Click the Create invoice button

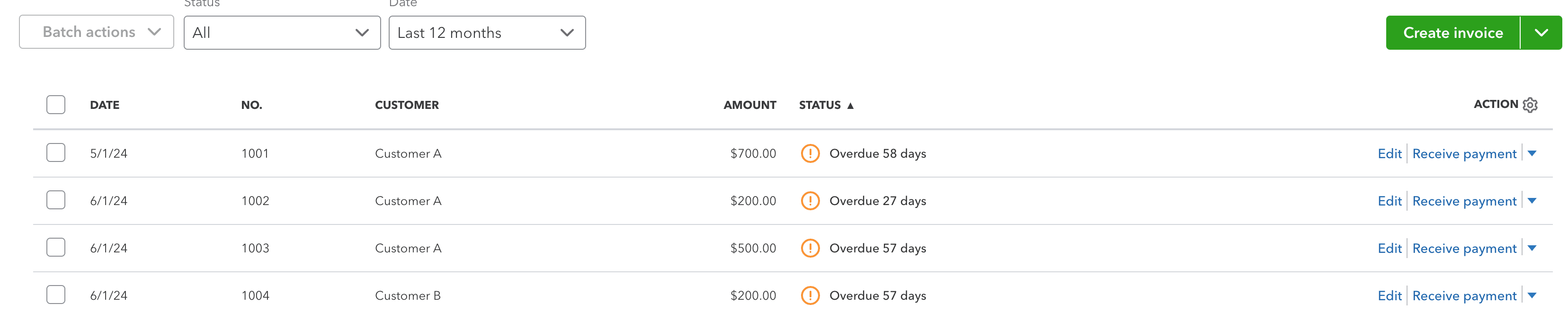1452,32
